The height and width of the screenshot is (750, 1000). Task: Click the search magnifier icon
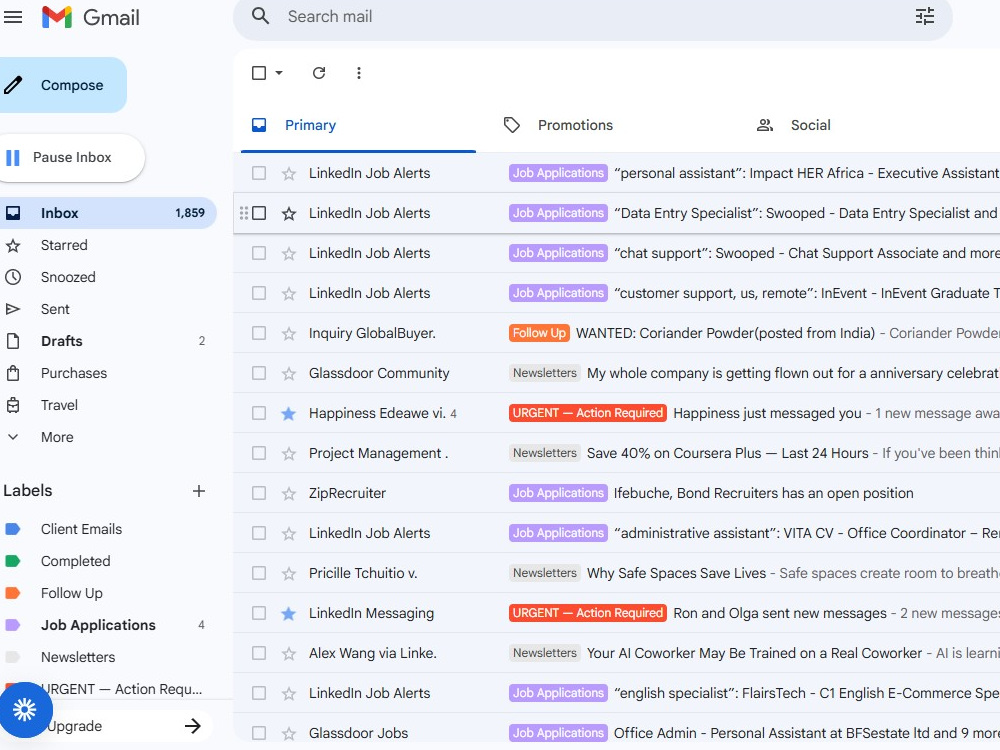click(x=260, y=16)
